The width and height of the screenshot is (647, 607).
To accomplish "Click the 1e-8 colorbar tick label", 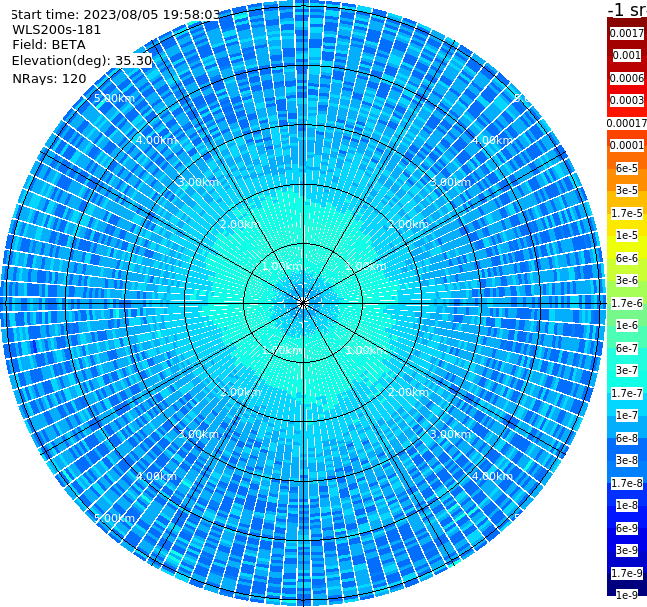I will (627, 505).
